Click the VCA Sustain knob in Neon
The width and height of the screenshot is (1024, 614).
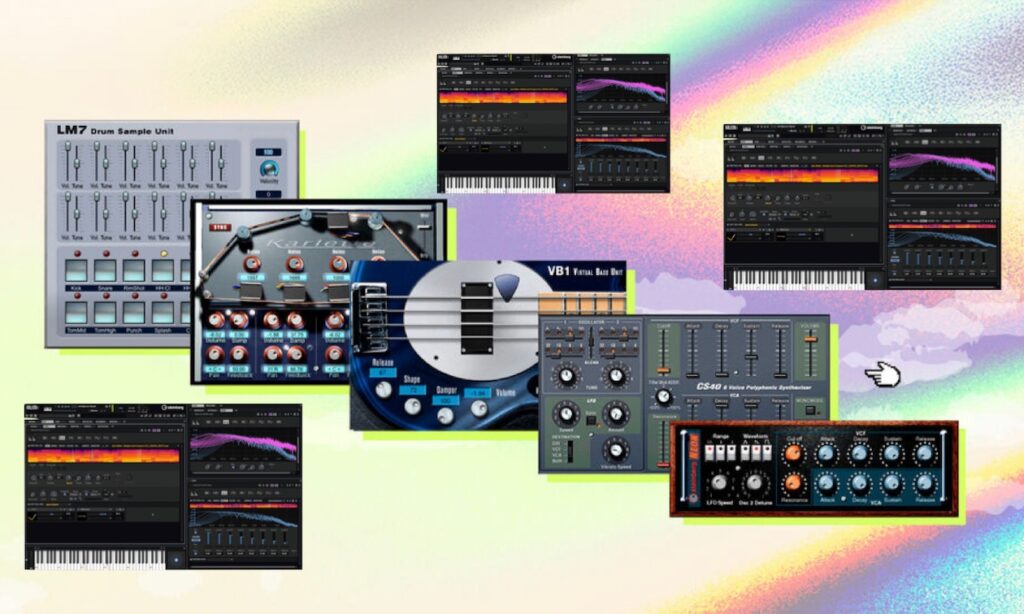pos(892,483)
